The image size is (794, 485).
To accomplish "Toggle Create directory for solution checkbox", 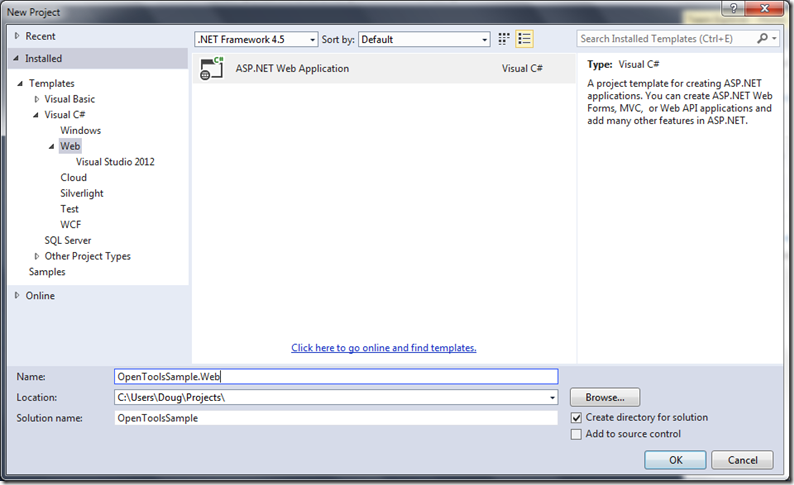I will tap(576, 418).
